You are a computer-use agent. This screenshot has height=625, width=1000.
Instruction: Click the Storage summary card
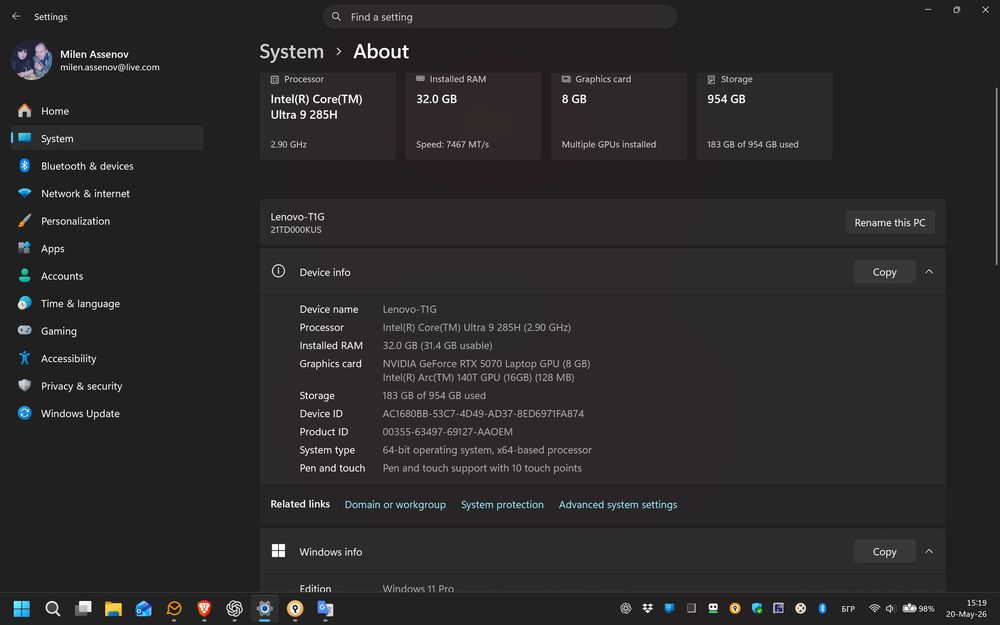point(764,116)
